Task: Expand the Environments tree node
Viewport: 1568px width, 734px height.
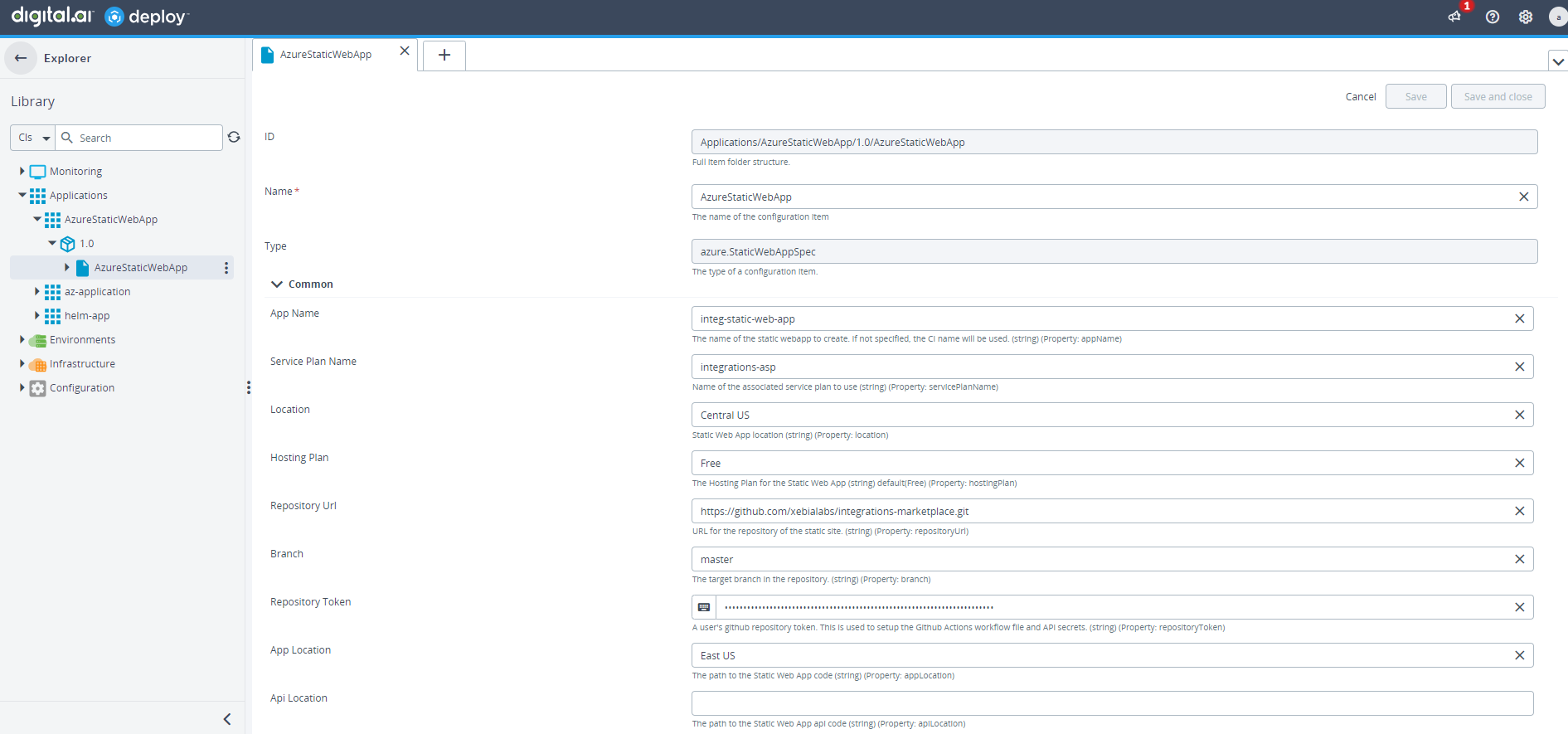Action: click(22, 340)
